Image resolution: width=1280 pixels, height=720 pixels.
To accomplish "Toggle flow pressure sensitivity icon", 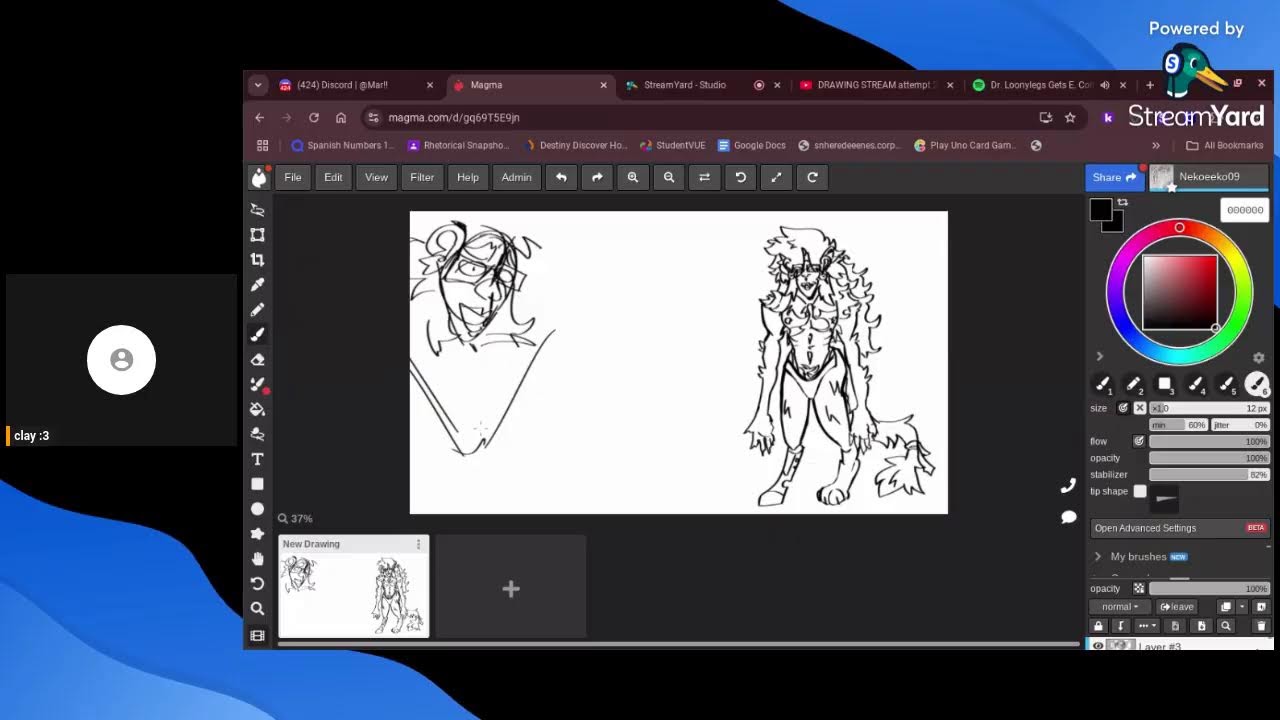I will pos(1139,441).
